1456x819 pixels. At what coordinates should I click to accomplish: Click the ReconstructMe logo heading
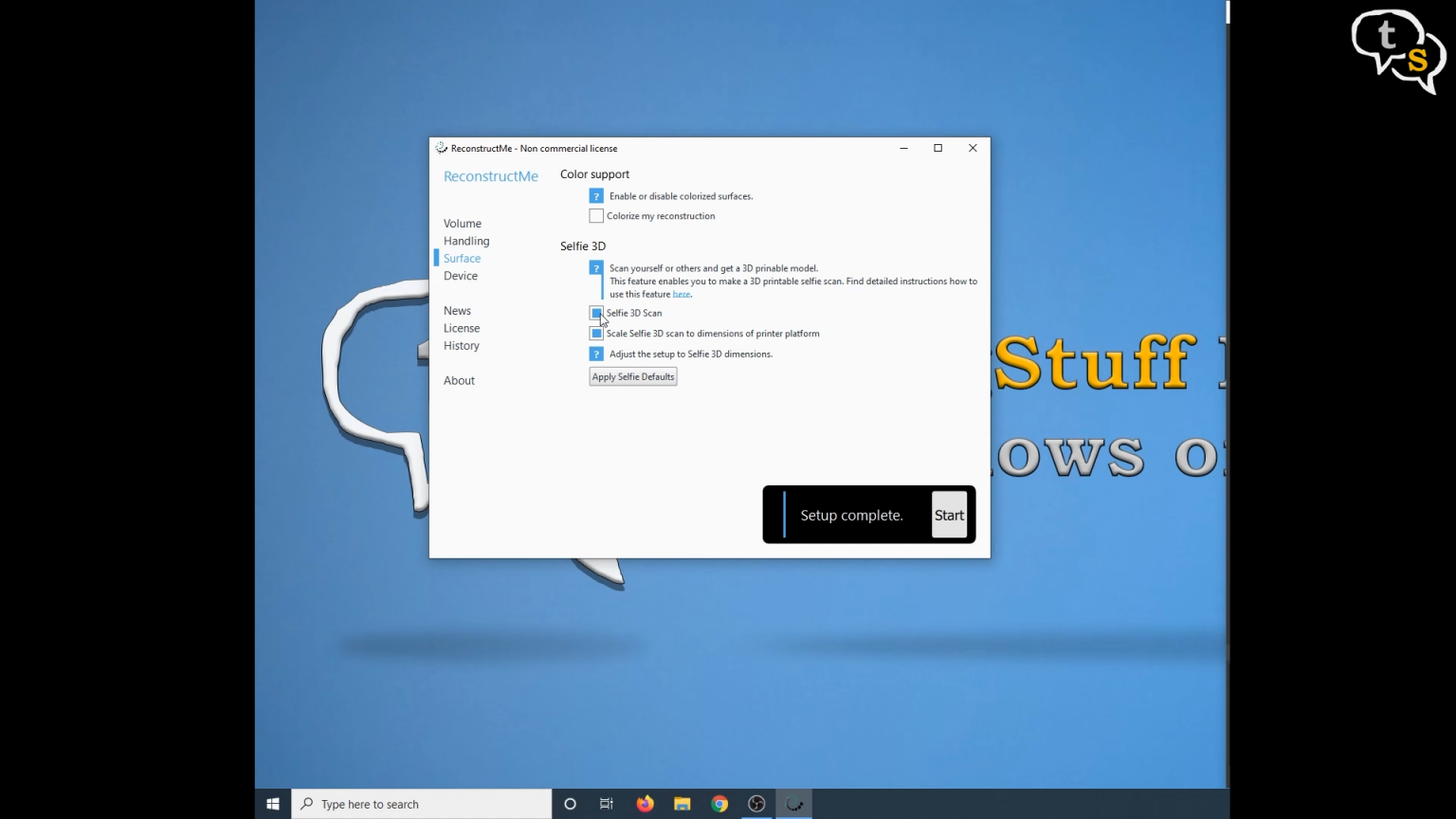coord(491,176)
